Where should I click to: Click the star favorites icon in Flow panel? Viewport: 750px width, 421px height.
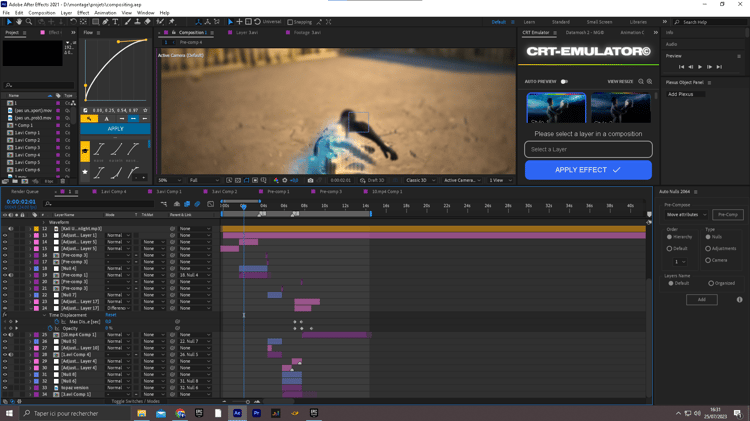(x=85, y=172)
